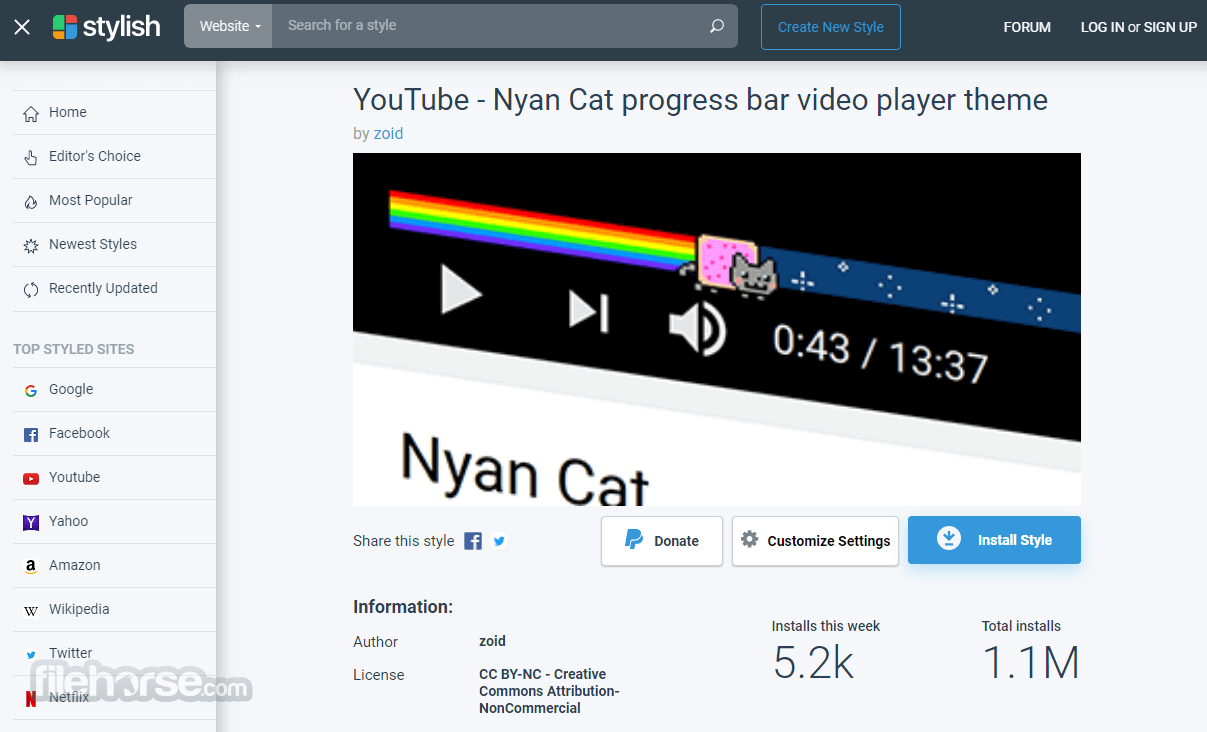
Task: Click the Twitter sidebar icon
Action: coord(31,654)
